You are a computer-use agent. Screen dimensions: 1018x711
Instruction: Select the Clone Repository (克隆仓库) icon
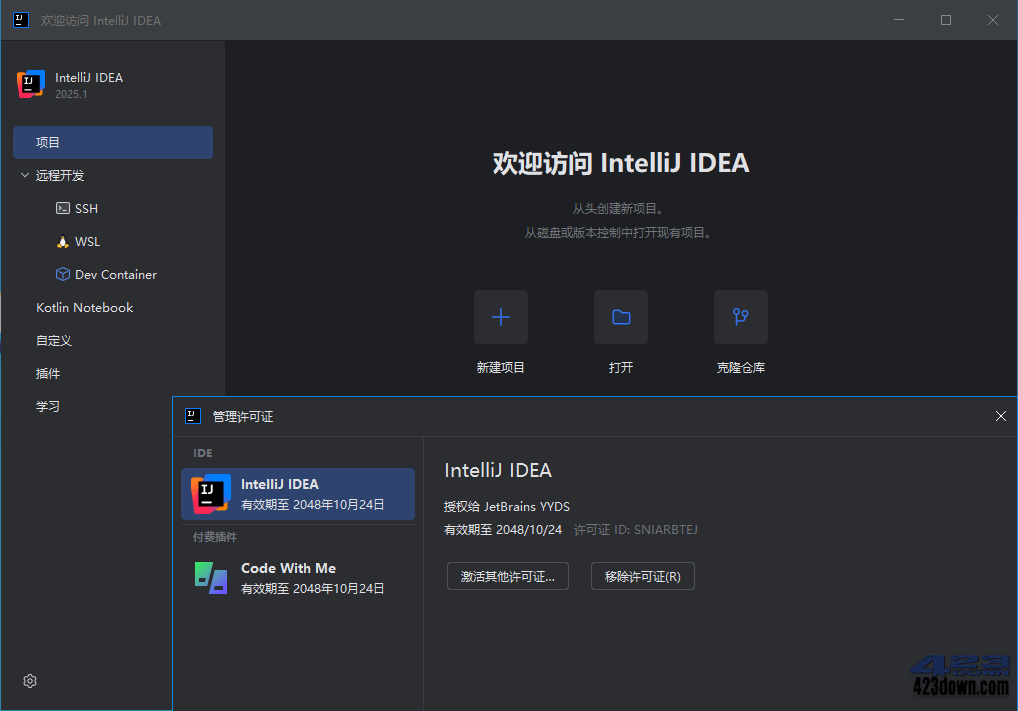[x=740, y=316]
